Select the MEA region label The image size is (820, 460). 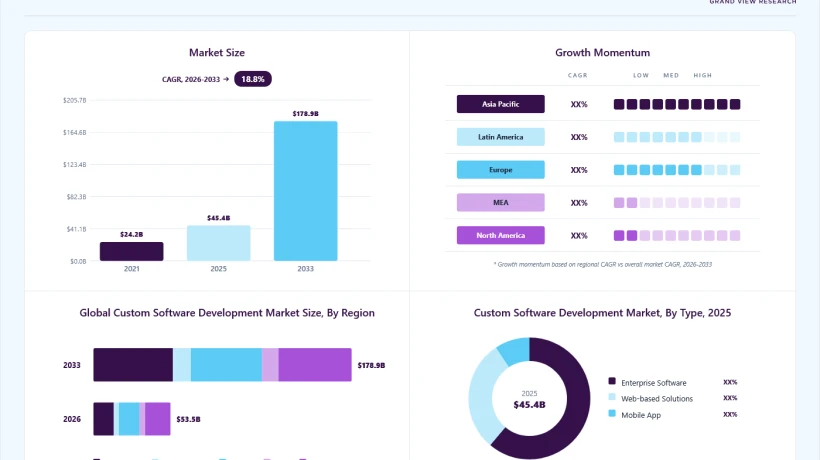tap(500, 203)
